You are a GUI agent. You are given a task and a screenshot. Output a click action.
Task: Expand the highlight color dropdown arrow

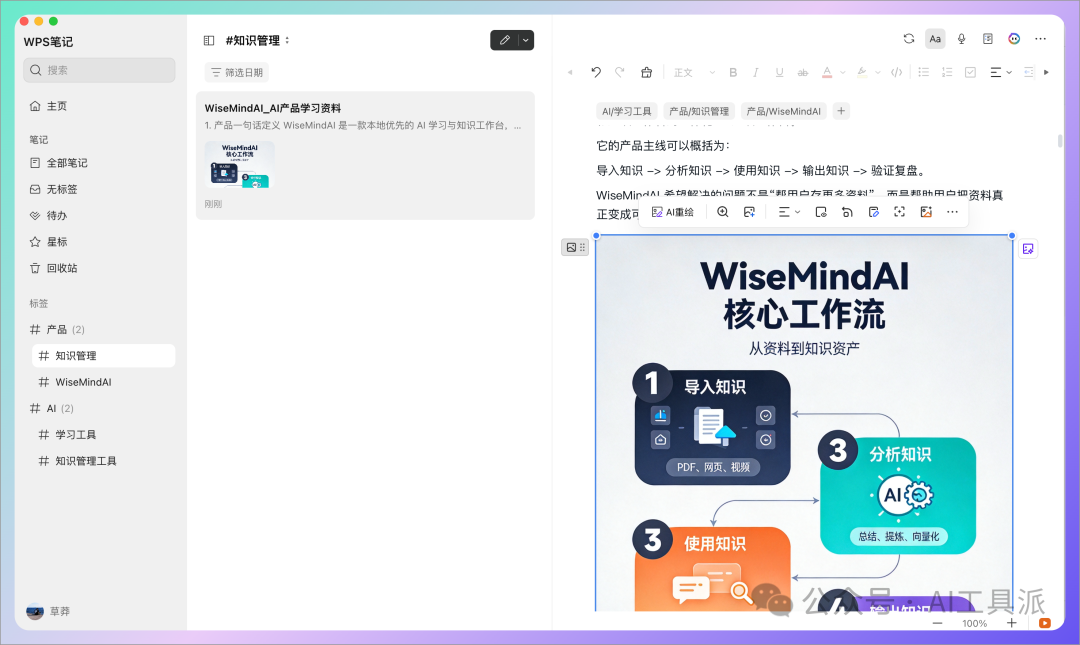(x=878, y=72)
